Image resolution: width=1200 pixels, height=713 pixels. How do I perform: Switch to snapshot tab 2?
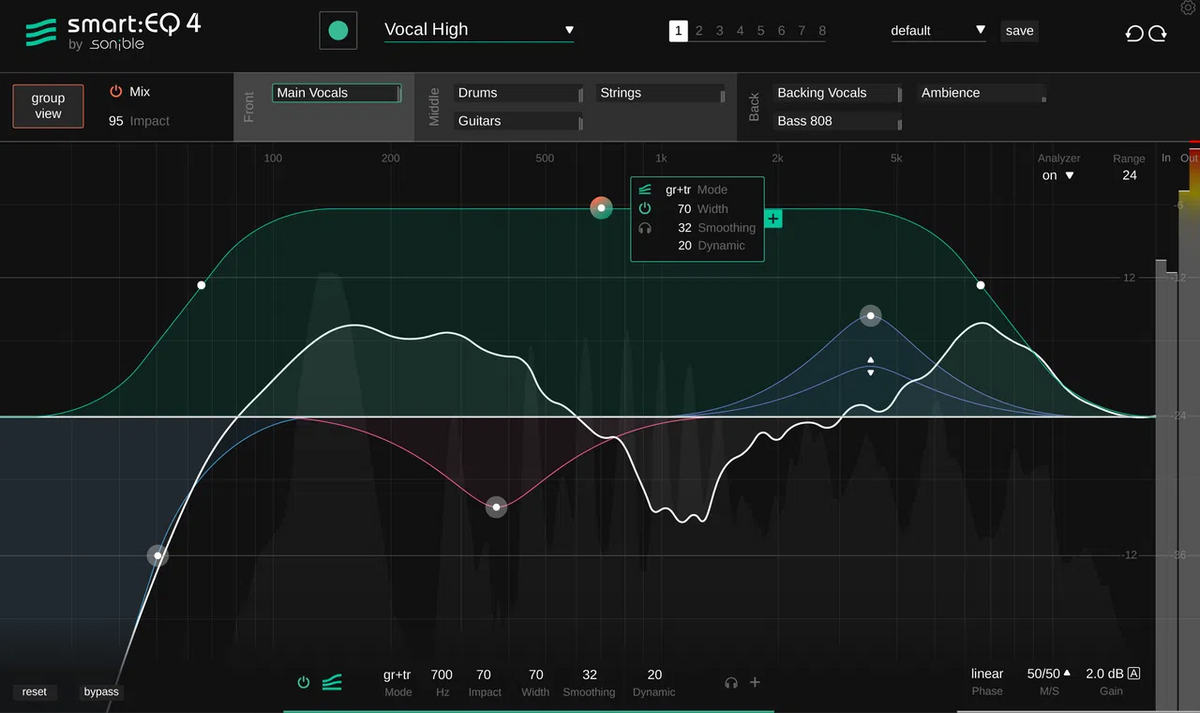pyautogui.click(x=699, y=30)
